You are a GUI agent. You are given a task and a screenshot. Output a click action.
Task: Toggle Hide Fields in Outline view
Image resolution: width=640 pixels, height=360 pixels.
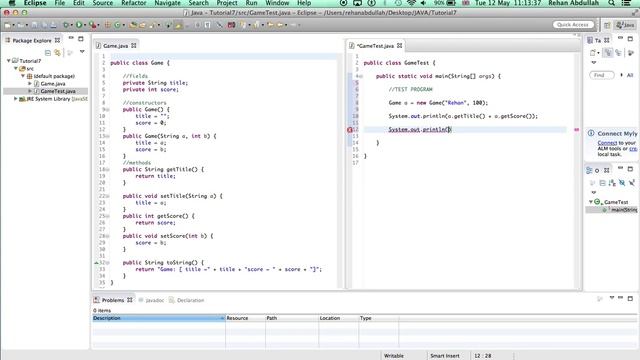click(622, 183)
